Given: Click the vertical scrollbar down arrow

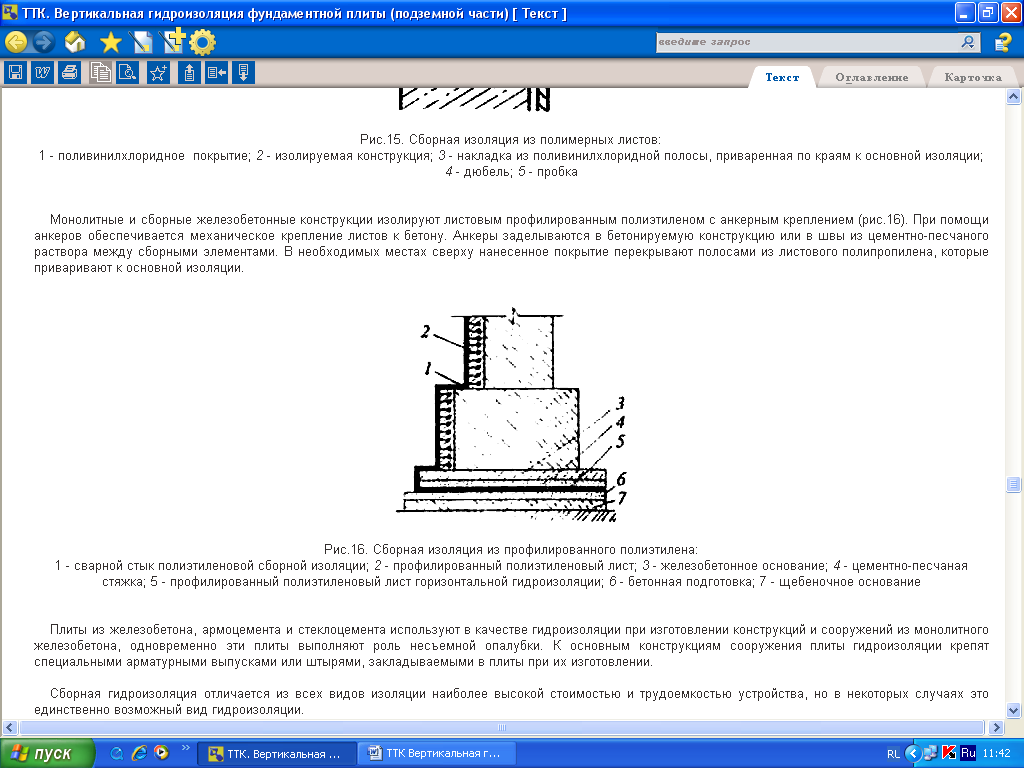Looking at the screenshot, I should (x=1014, y=710).
